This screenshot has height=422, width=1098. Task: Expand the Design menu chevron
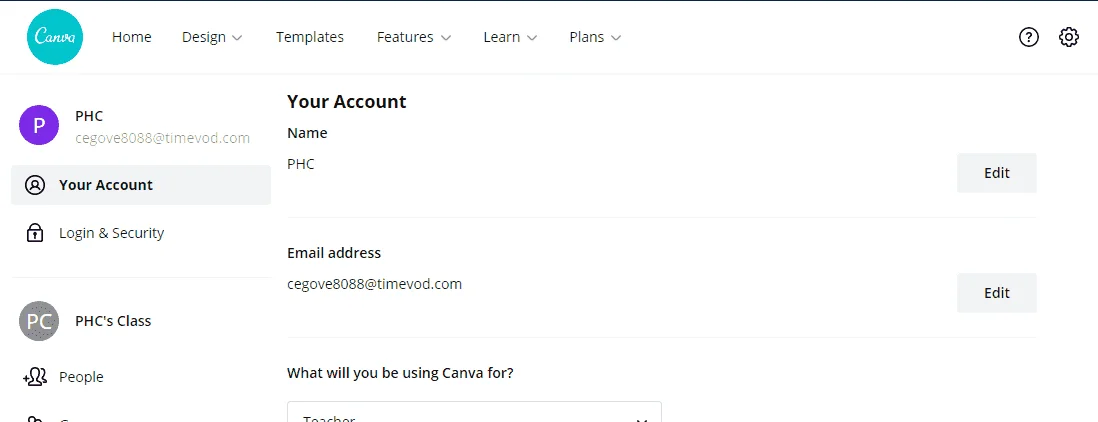point(237,38)
